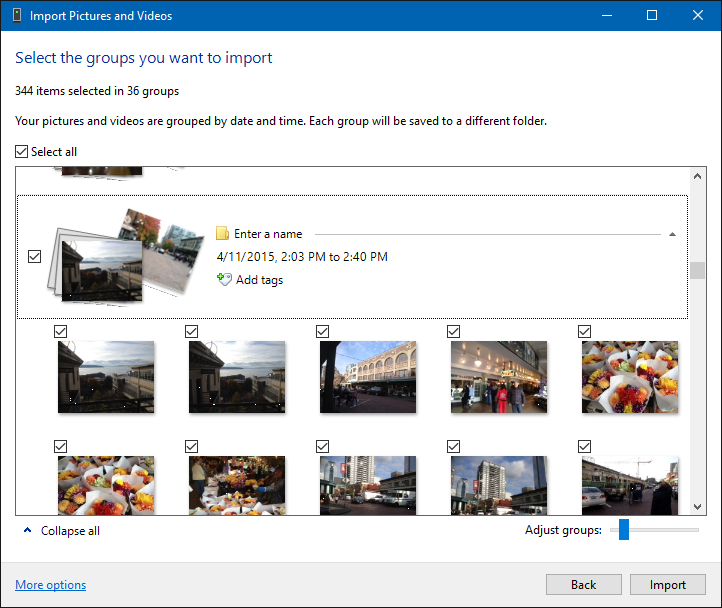Screen dimensions: 722x608
Task: Select the first white tower street thumbnail
Action: 368,485
